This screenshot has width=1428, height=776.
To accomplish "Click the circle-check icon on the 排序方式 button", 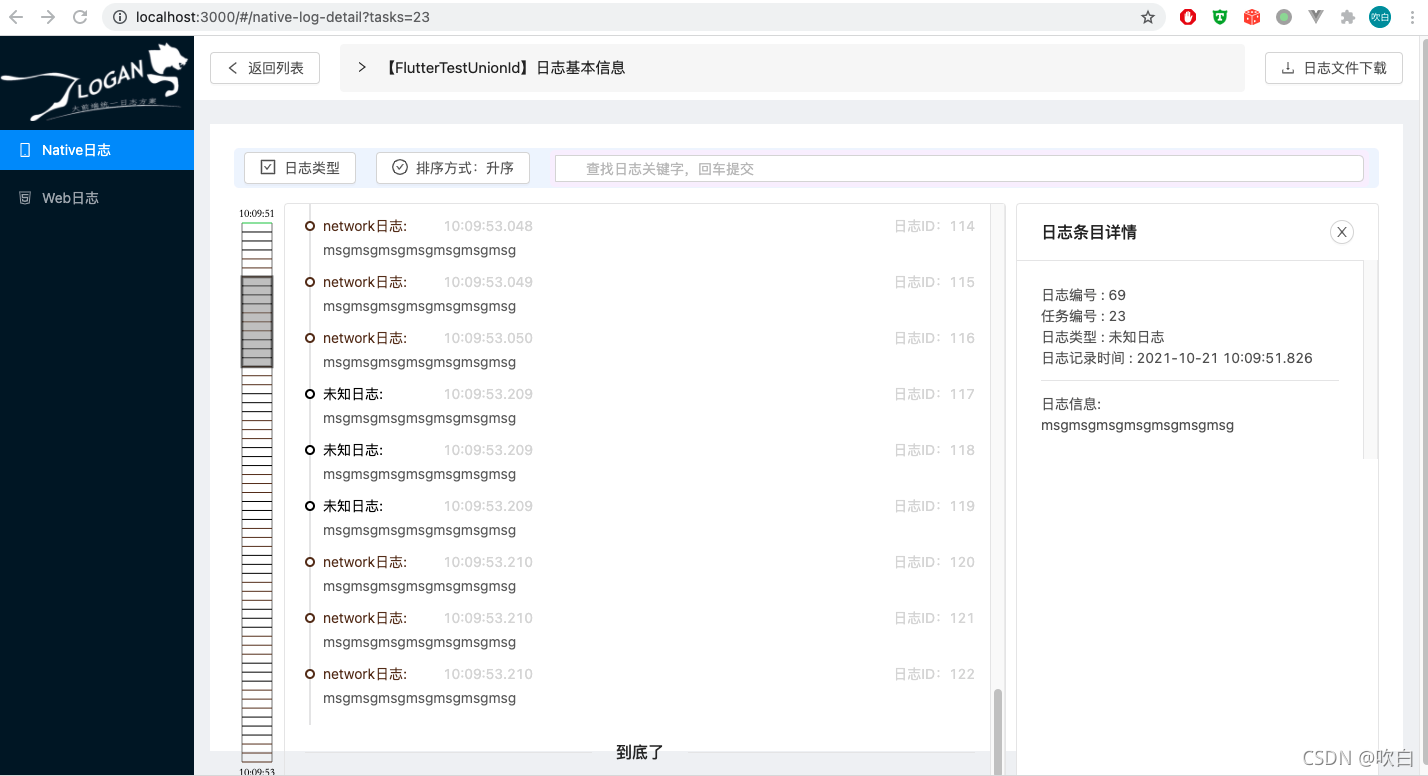I will [398, 167].
